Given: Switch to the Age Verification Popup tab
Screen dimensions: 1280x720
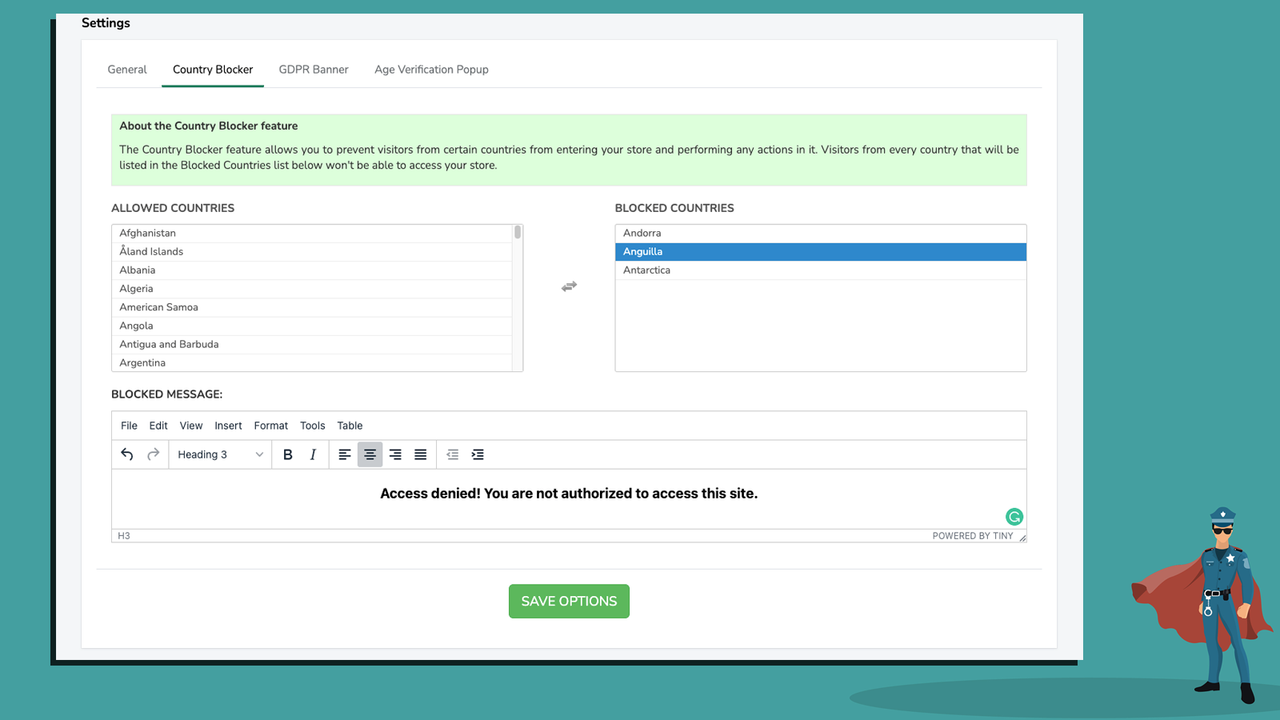Looking at the screenshot, I should (x=431, y=69).
